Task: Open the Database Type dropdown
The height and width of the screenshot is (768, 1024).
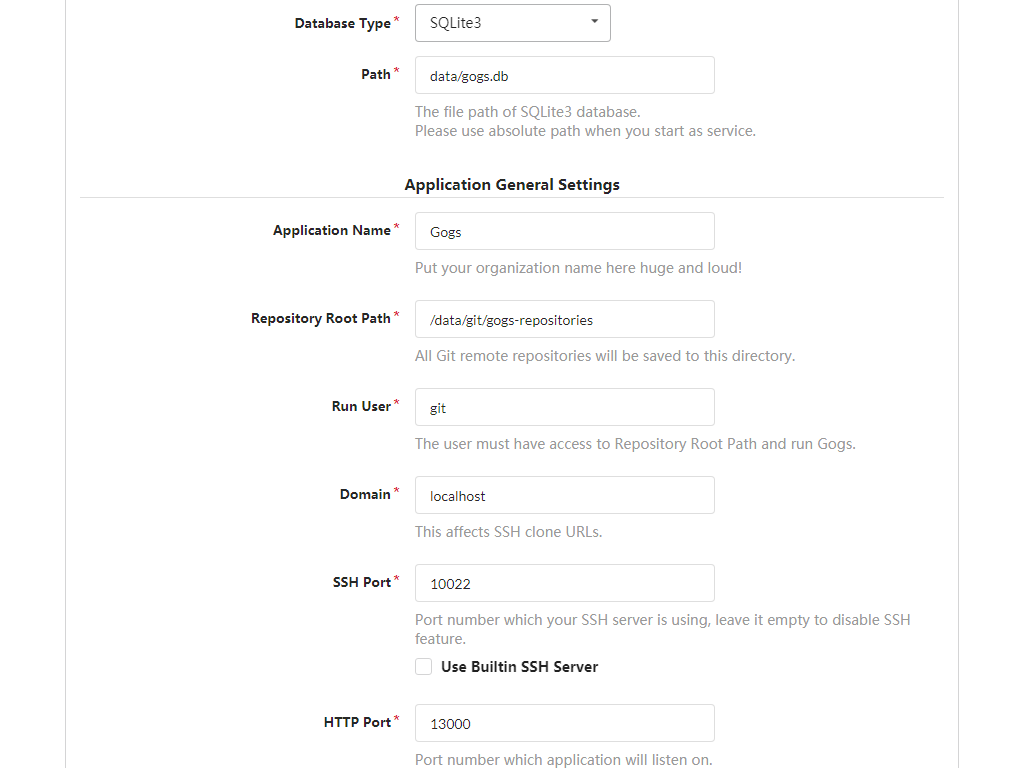Action: [x=513, y=23]
